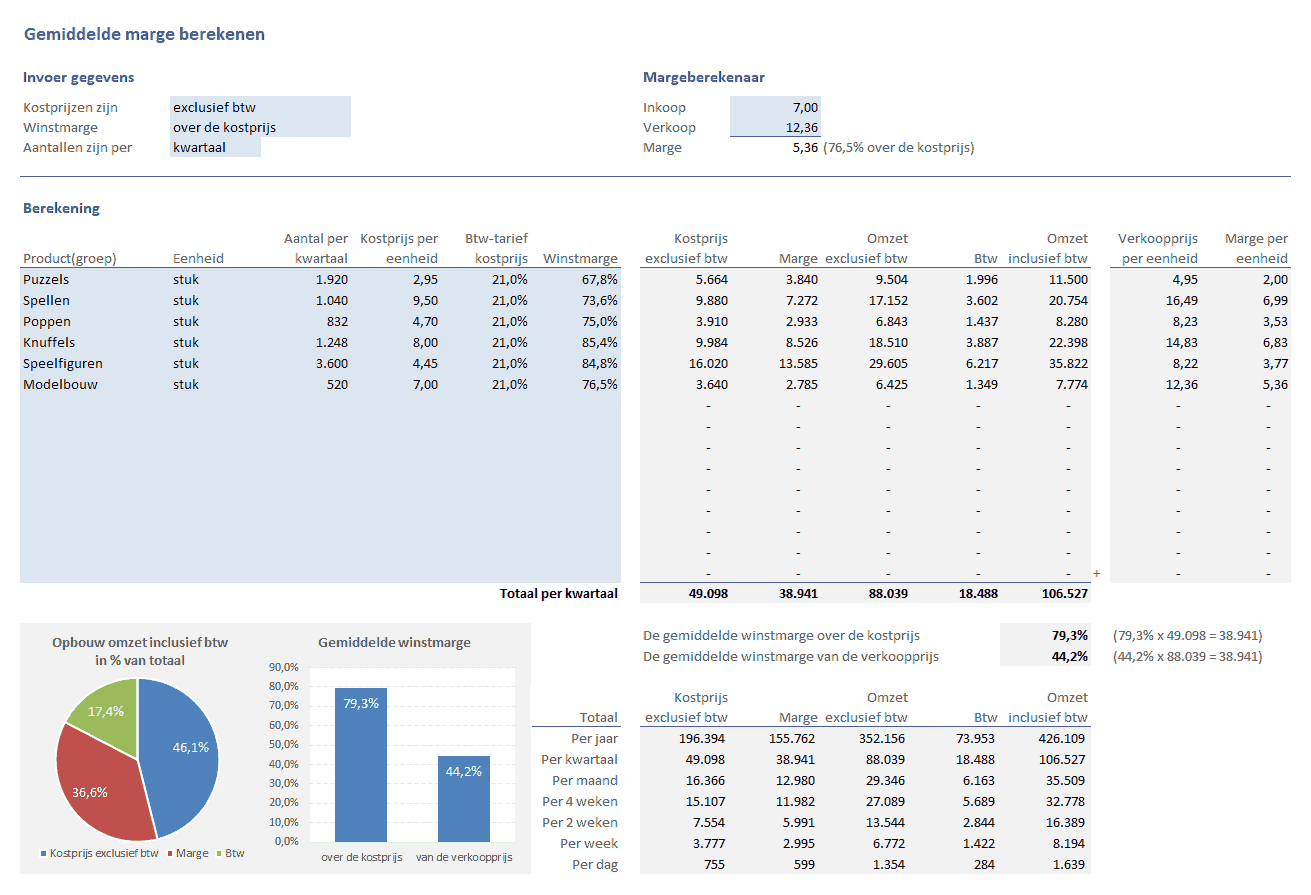Click the blue 46,1% pie slice
Image resolution: width=1311 pixels, height=895 pixels.
point(182,750)
